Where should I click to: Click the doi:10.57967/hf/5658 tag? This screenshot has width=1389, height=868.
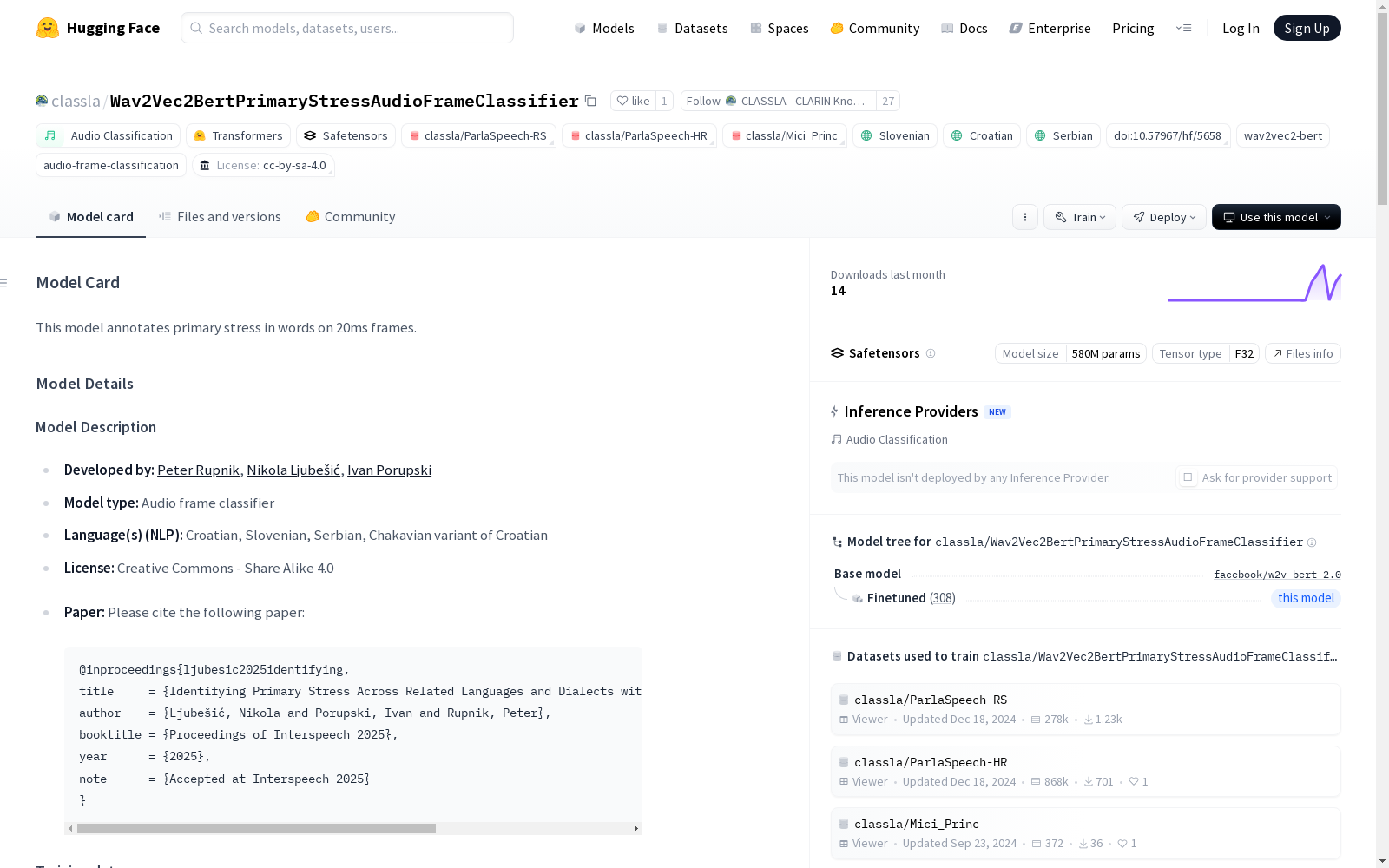(1168, 135)
